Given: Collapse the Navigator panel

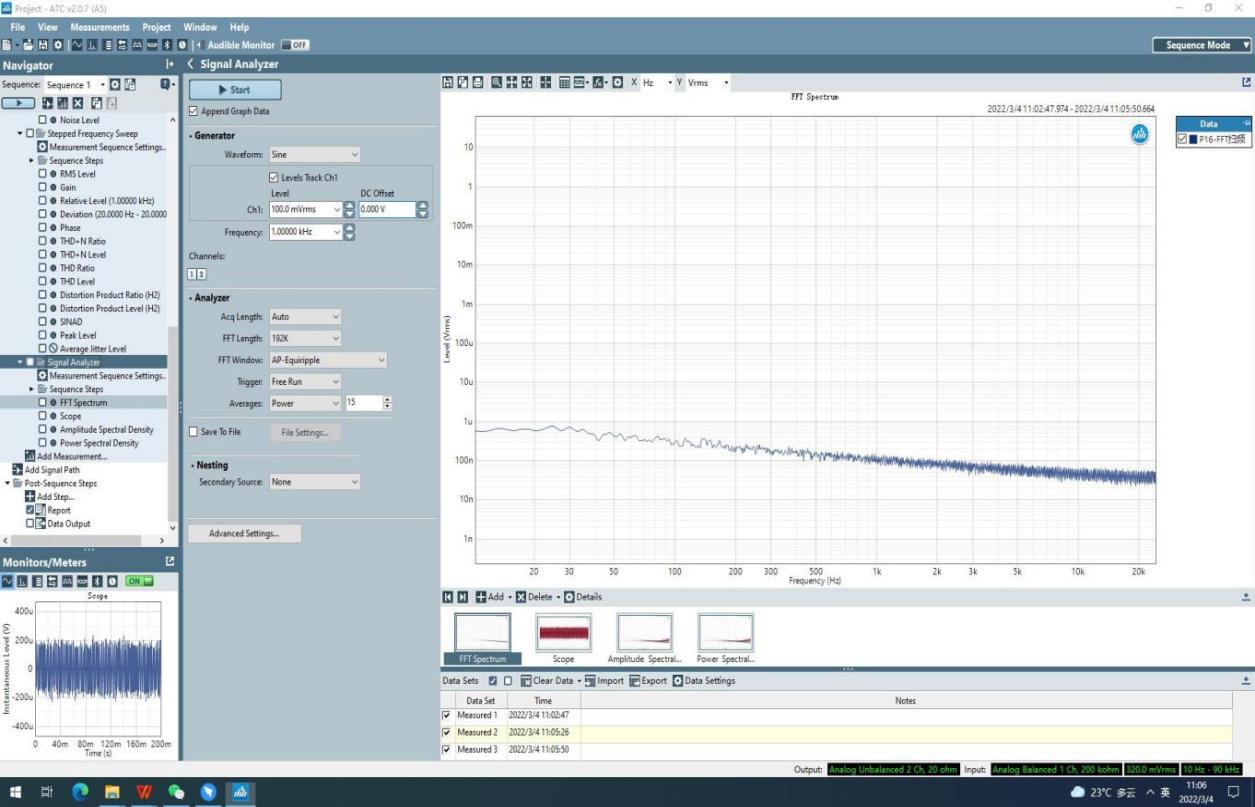Looking at the screenshot, I should click(169, 65).
